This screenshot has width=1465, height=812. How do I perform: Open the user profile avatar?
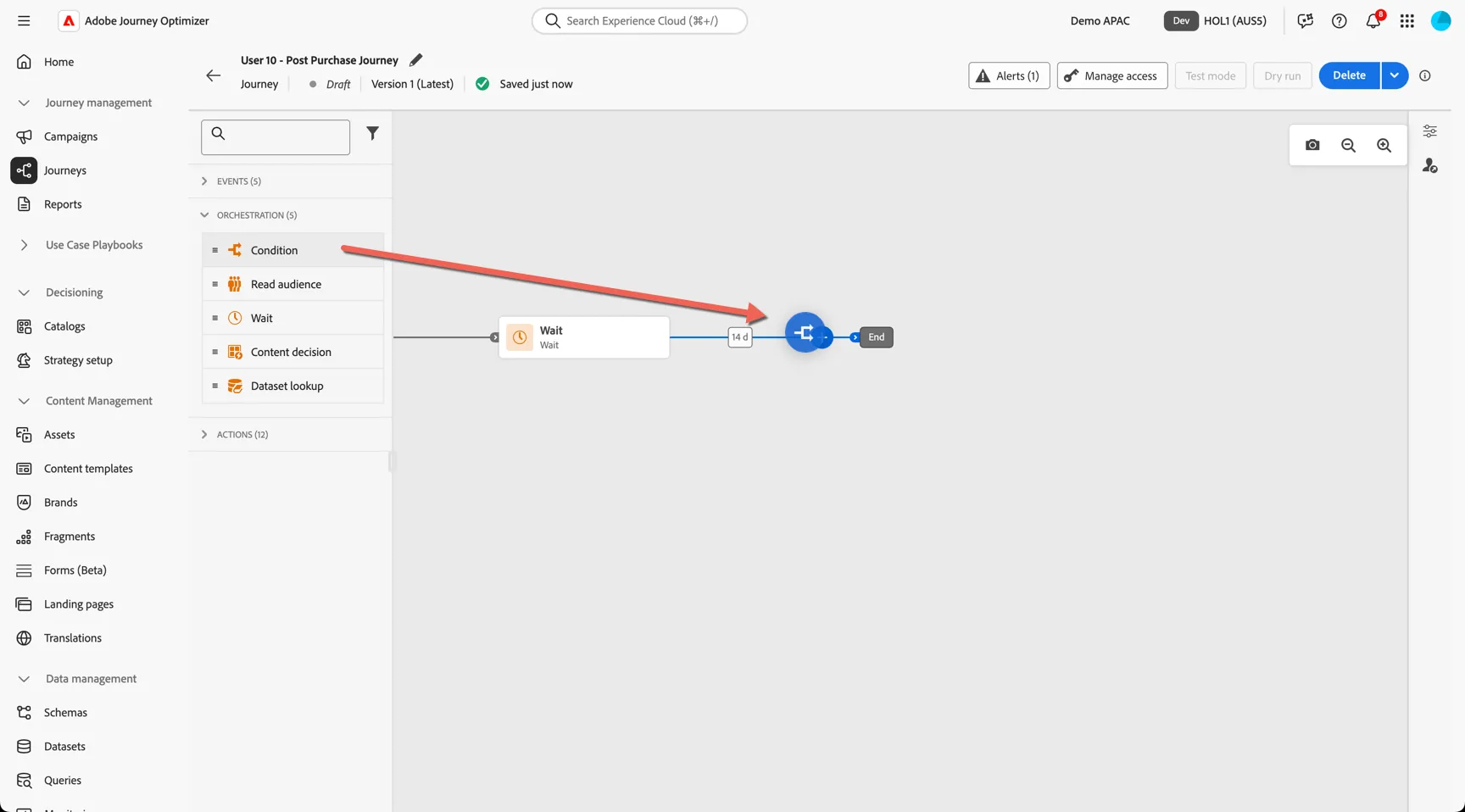[1441, 21]
